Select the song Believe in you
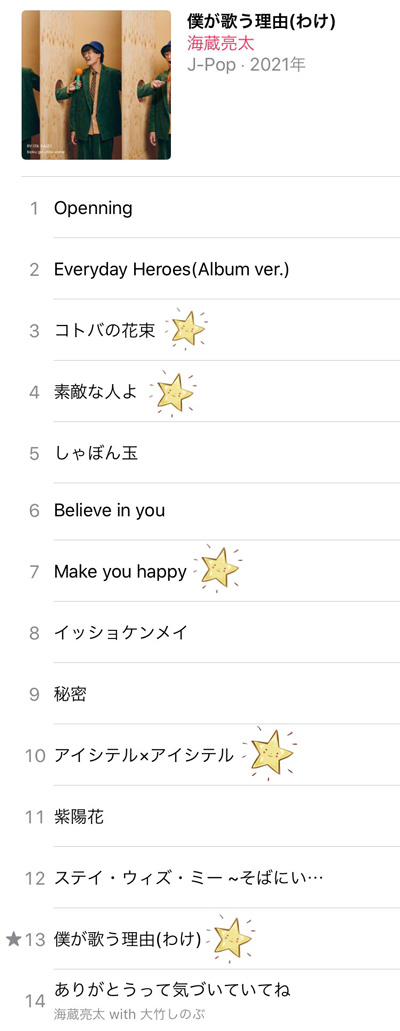The width and height of the screenshot is (400, 1031). click(x=211, y=510)
